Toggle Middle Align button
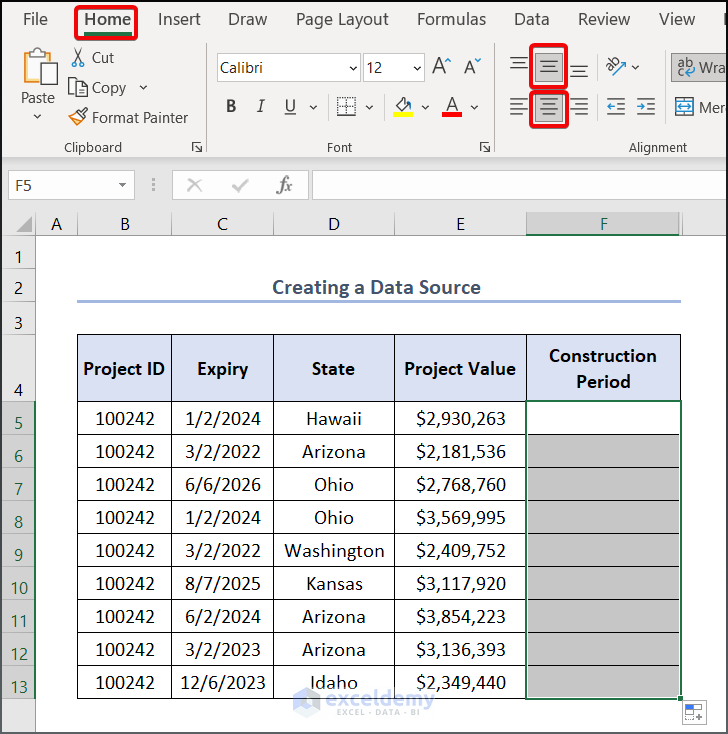Viewport: 728px width, 734px height. tap(549, 66)
